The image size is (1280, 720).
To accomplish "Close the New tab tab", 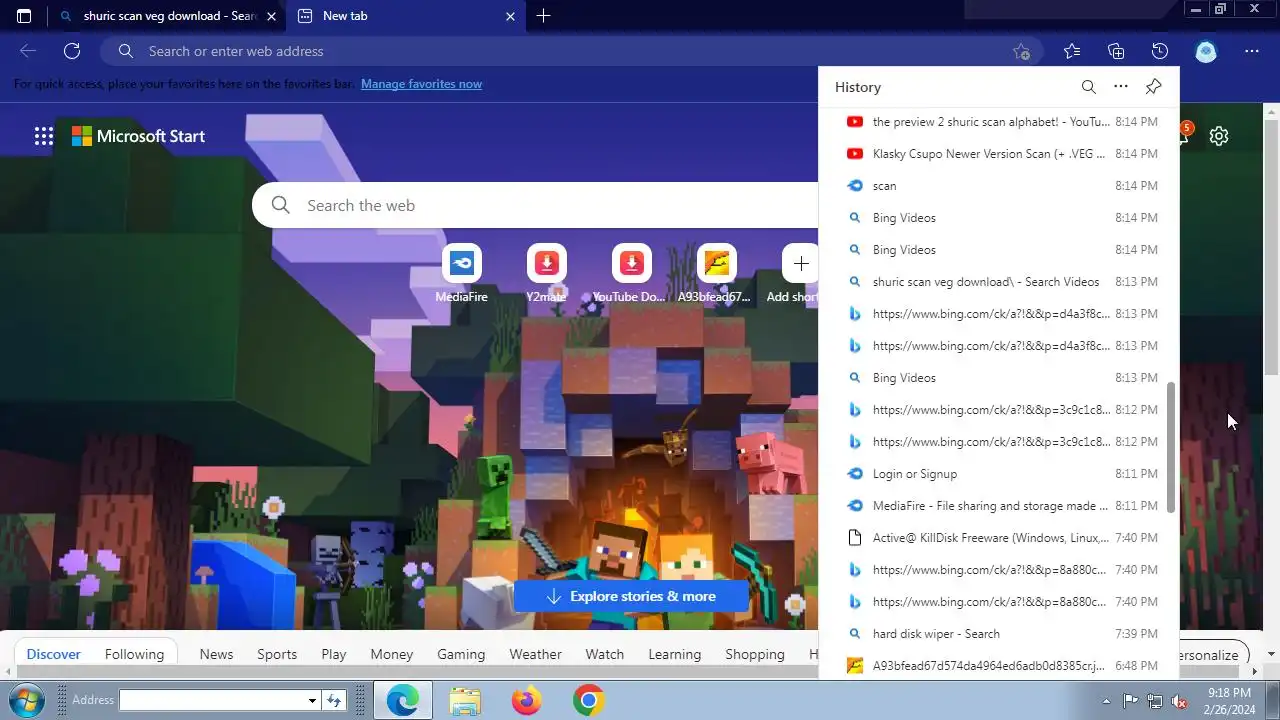I will 510,16.
